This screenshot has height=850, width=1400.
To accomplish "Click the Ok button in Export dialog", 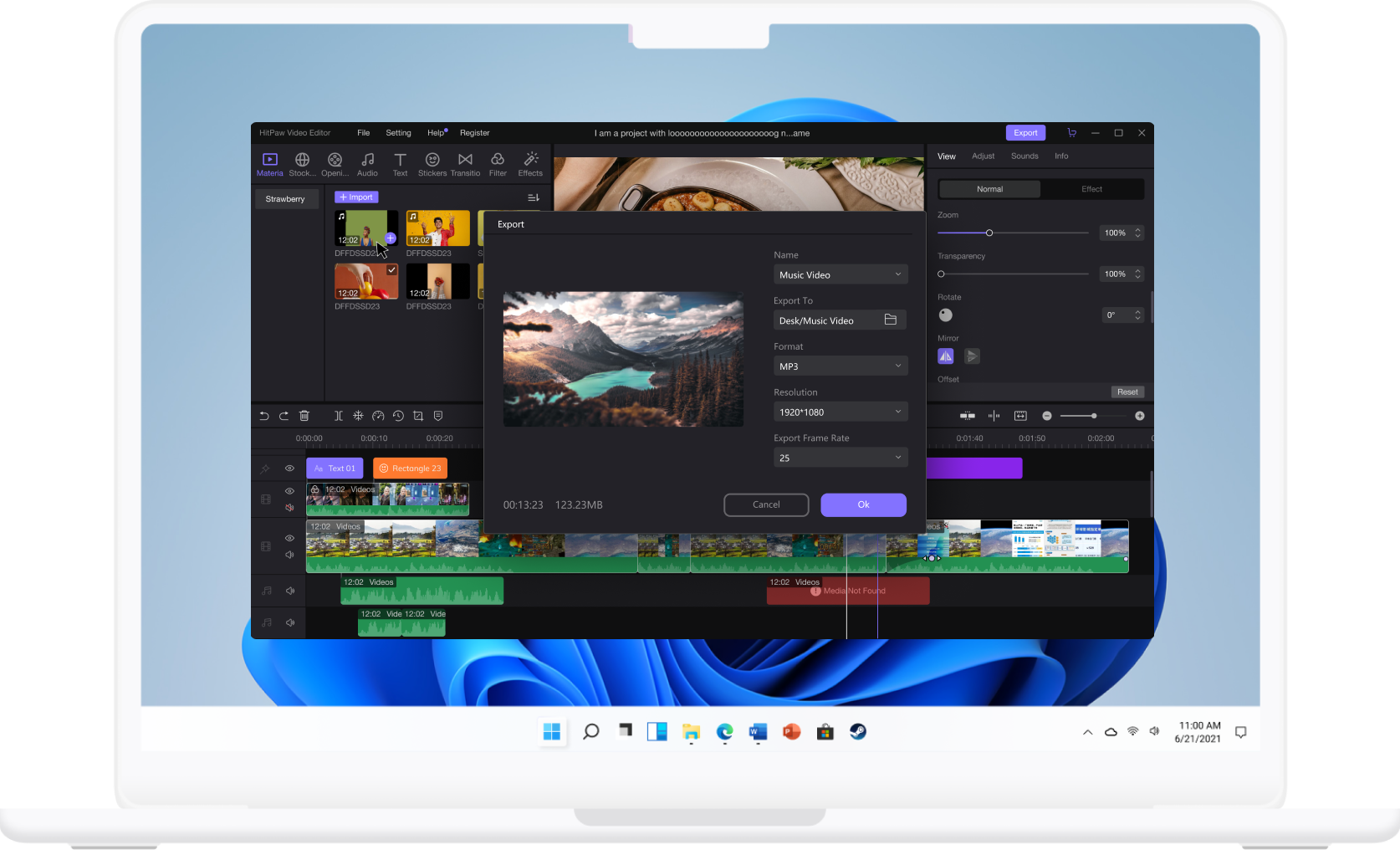I will coord(863,504).
